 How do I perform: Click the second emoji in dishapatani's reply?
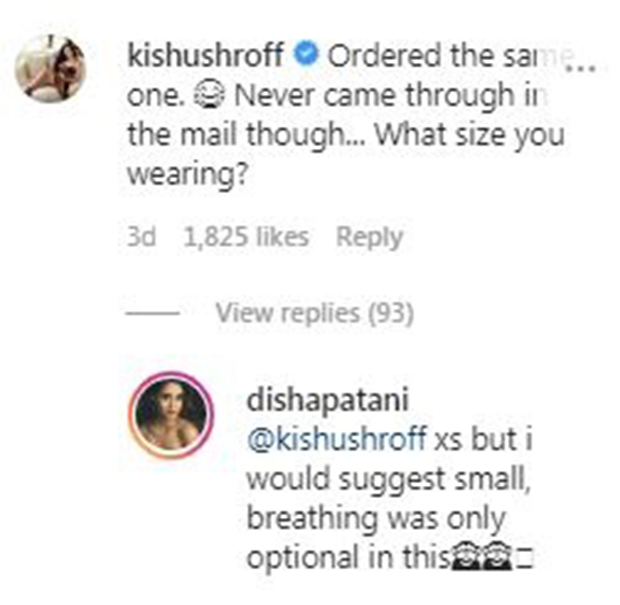497,556
